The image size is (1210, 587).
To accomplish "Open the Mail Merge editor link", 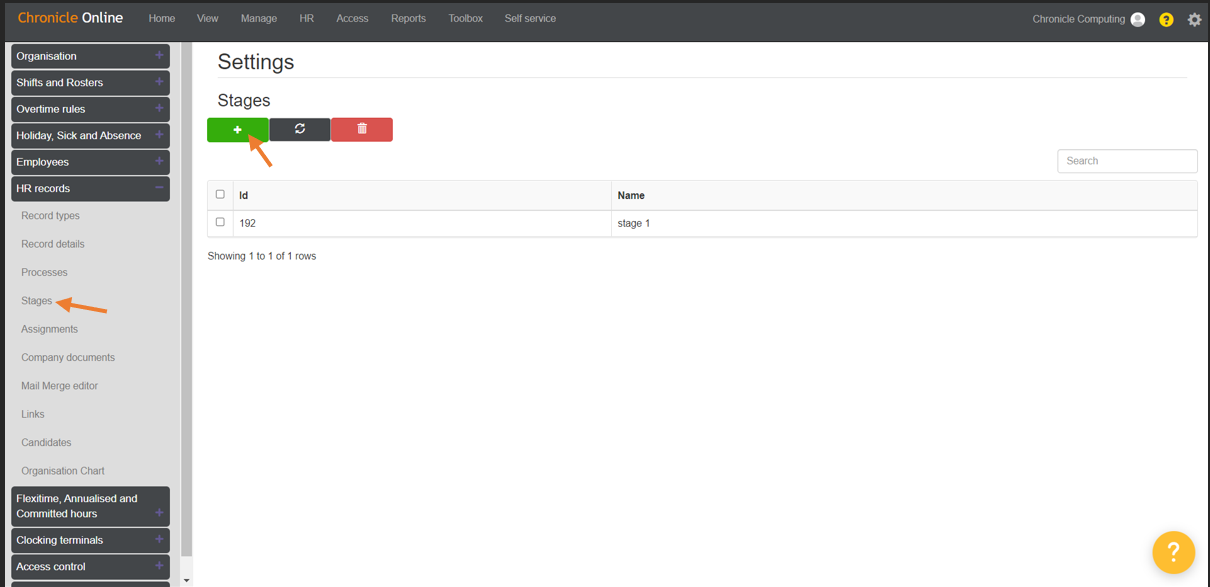I will click(59, 386).
